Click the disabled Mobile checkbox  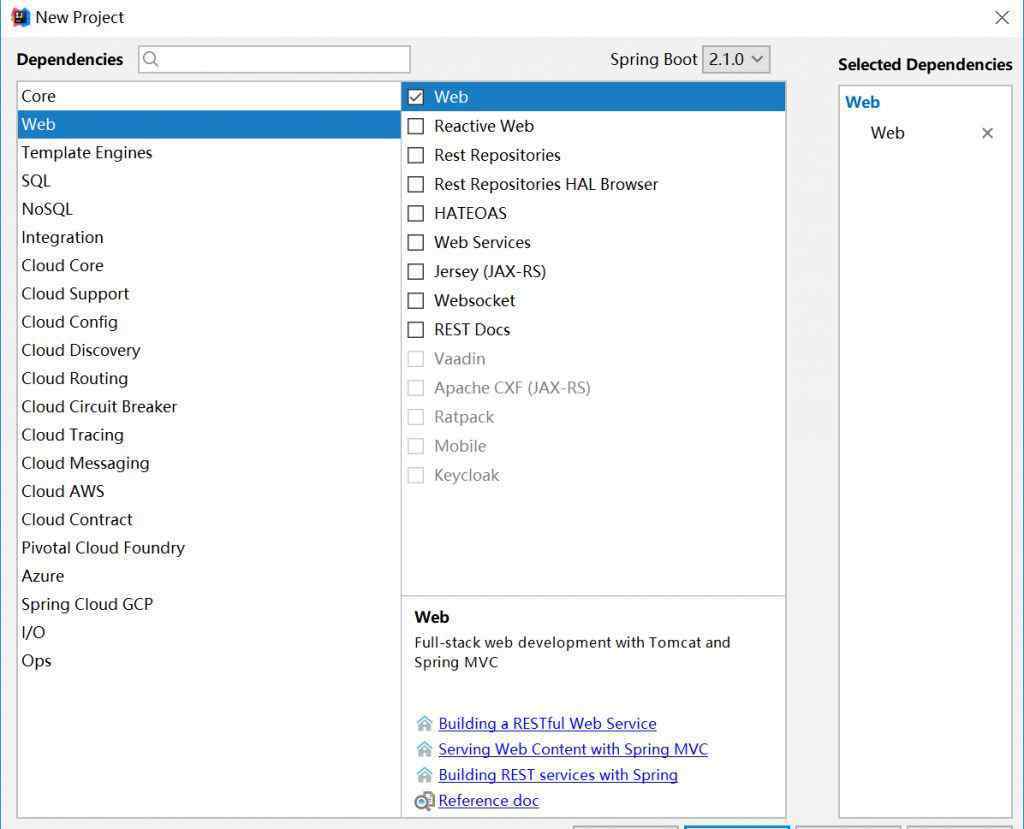pos(415,446)
